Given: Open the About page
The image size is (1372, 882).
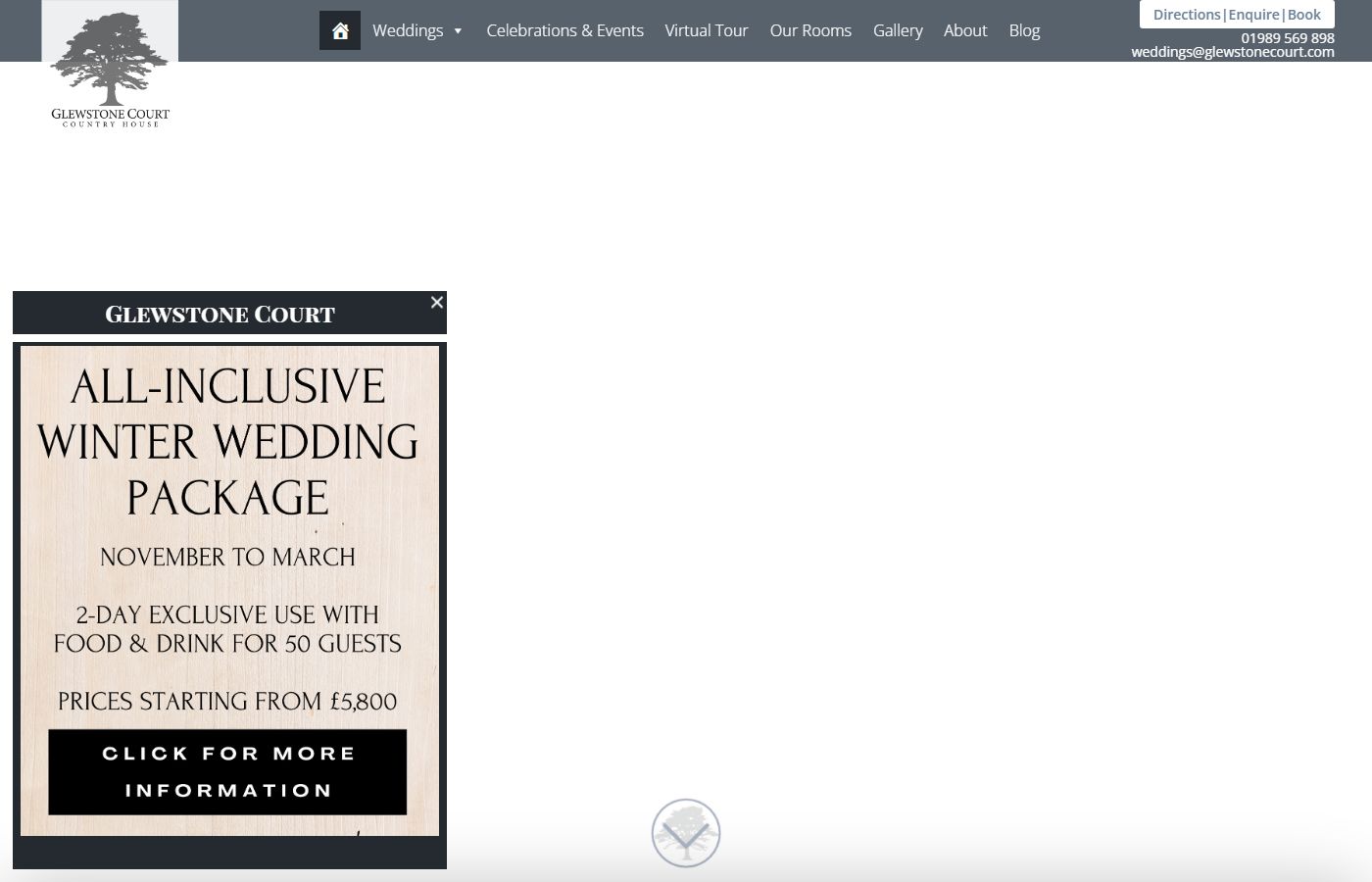Looking at the screenshot, I should 965,30.
